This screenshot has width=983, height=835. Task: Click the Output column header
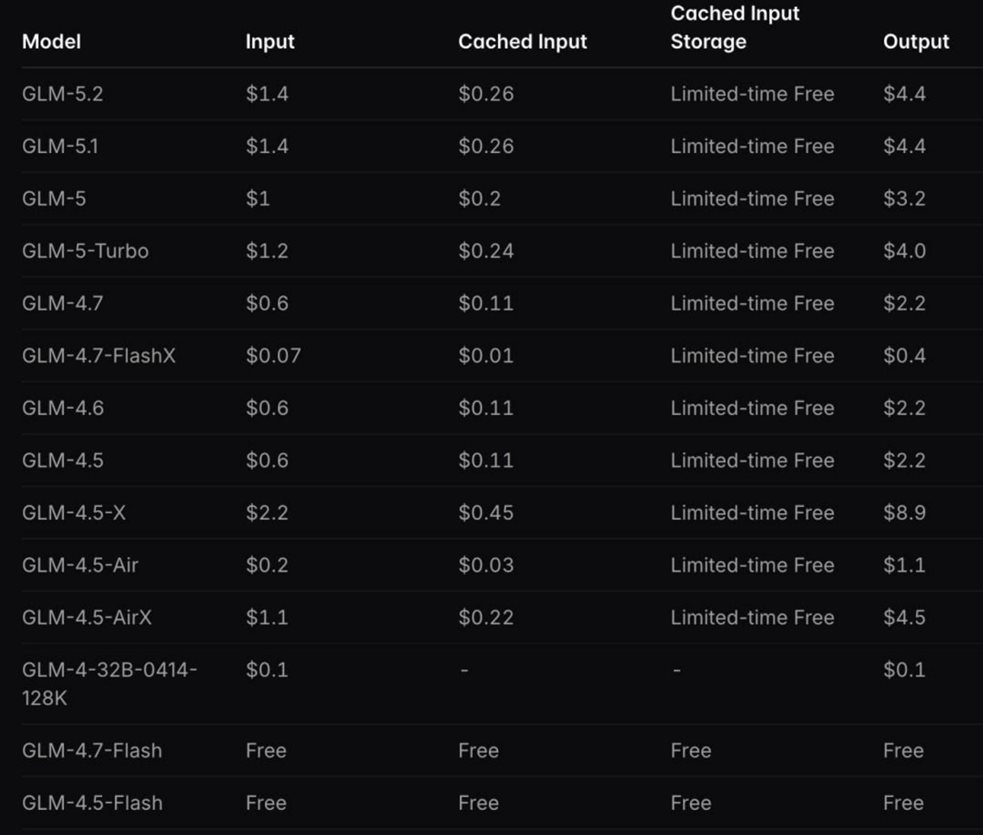click(x=916, y=41)
